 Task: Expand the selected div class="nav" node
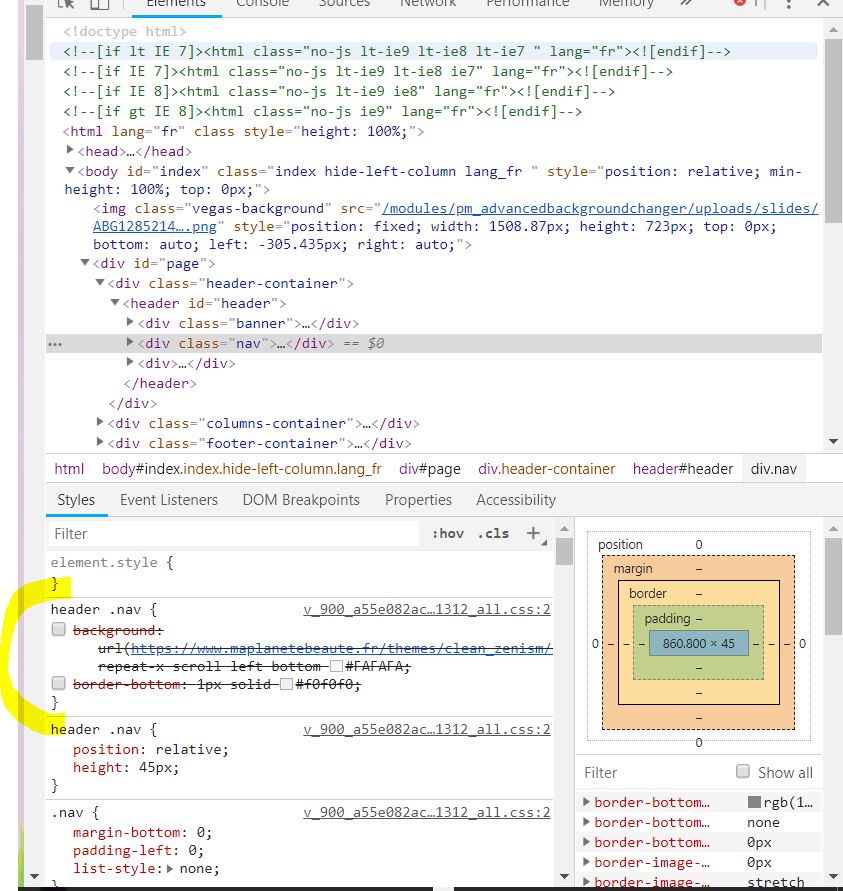click(x=130, y=342)
